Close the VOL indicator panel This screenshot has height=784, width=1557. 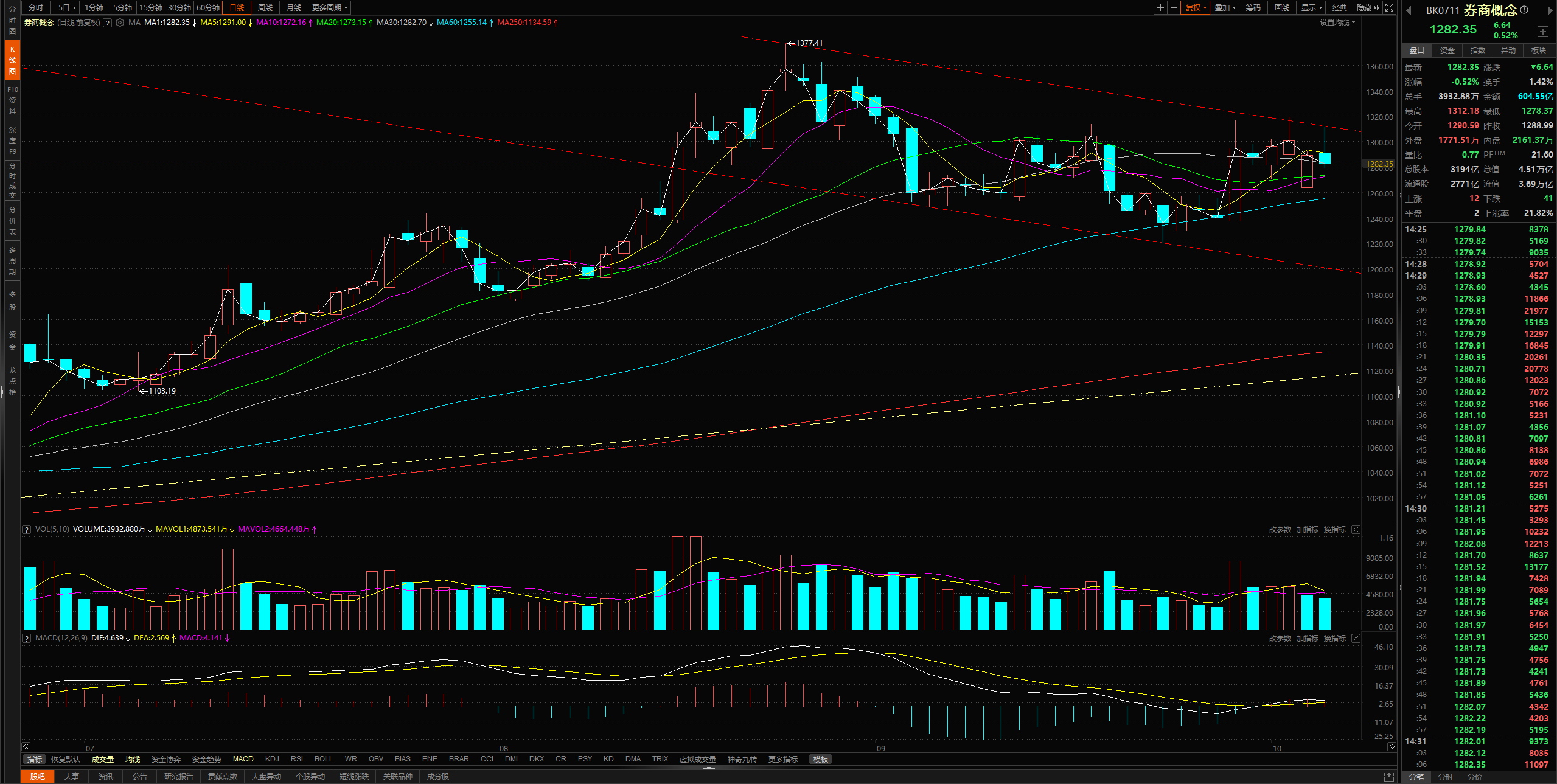[1356, 530]
